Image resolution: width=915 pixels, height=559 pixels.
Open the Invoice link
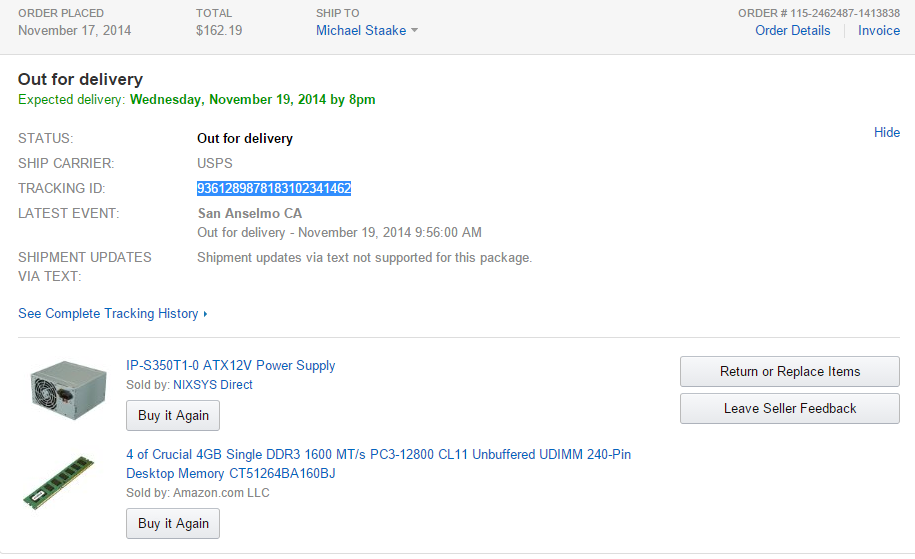(878, 30)
